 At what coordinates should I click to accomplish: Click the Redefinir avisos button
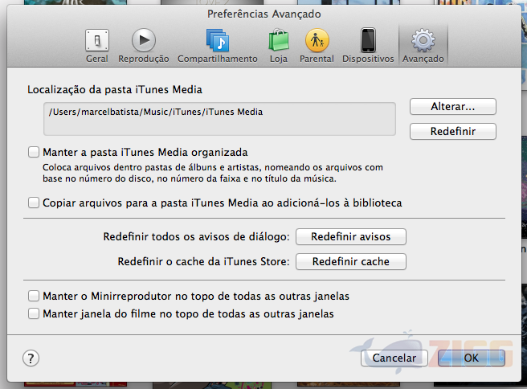(351, 237)
